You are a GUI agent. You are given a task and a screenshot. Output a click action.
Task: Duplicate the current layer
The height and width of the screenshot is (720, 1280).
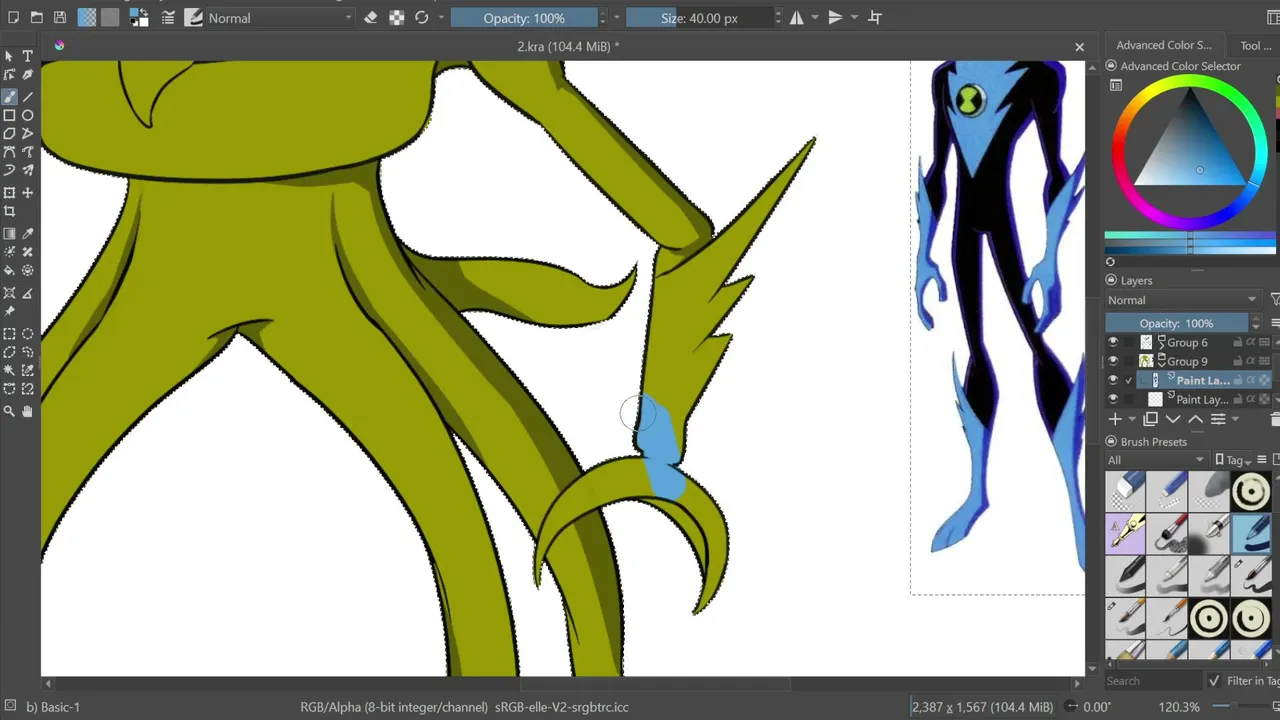coord(1151,420)
